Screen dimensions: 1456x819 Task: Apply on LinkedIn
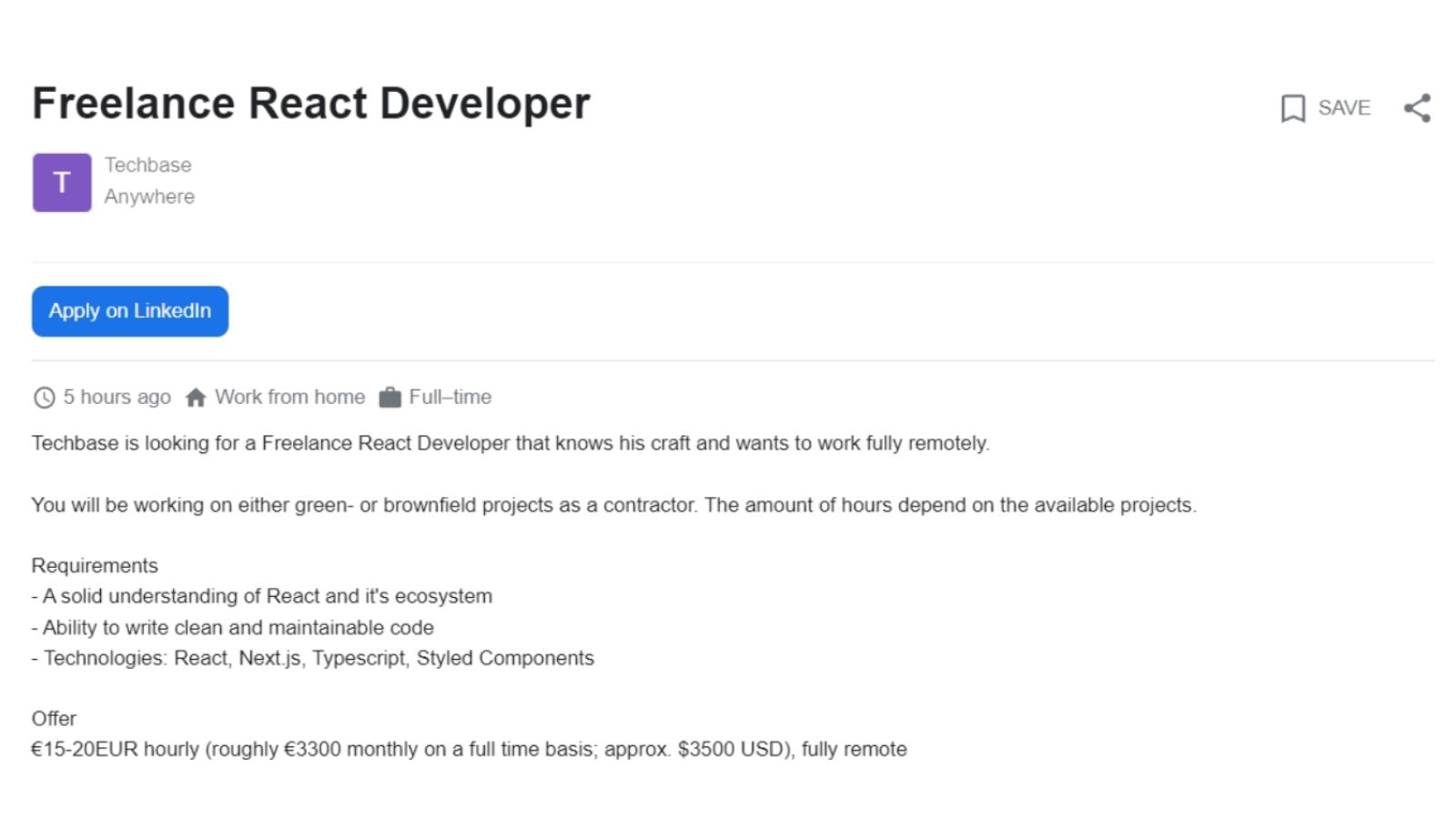130,311
